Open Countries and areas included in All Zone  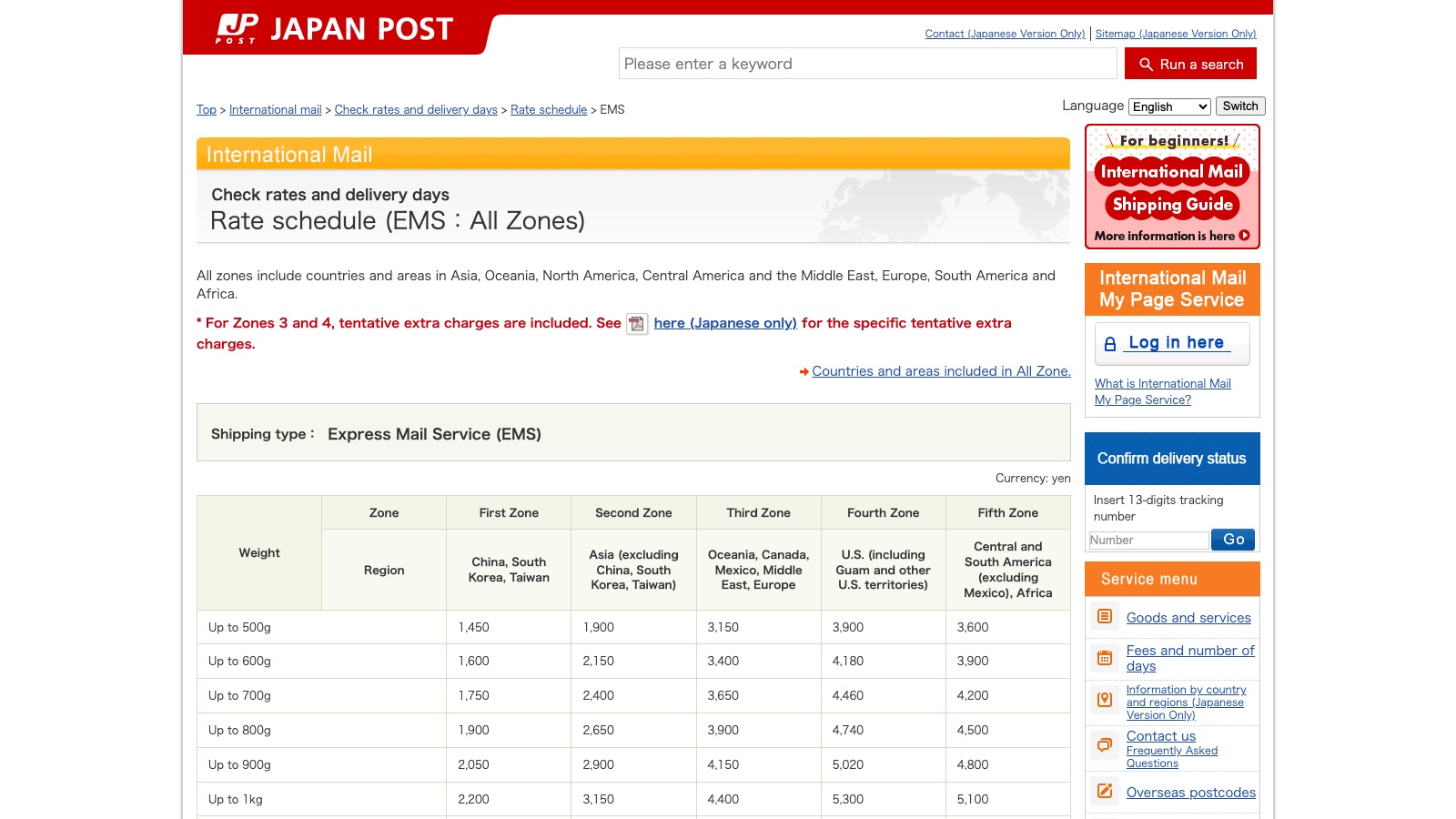click(941, 371)
